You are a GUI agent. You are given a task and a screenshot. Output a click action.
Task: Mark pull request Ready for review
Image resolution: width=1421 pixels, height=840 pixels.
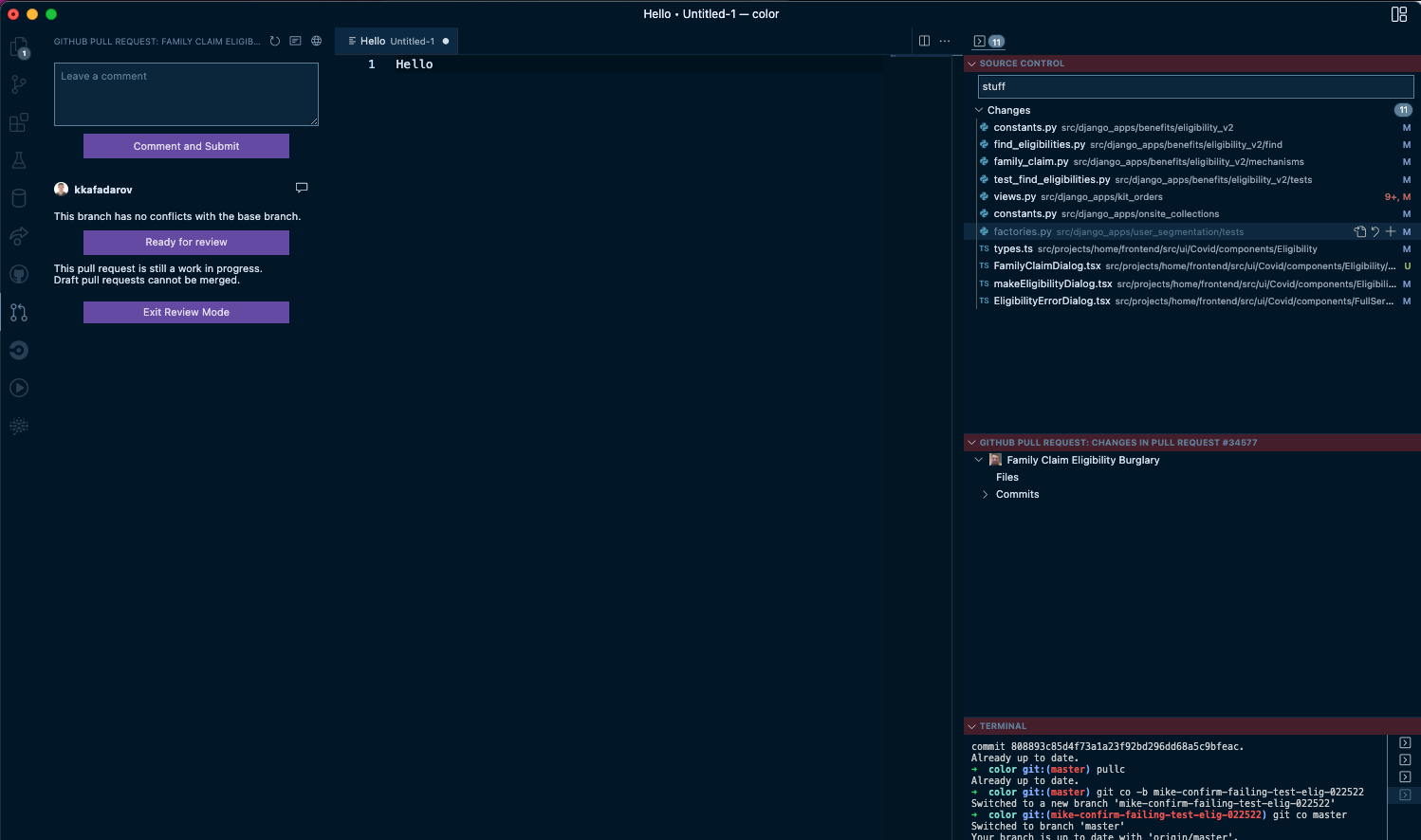pyautogui.click(x=186, y=243)
